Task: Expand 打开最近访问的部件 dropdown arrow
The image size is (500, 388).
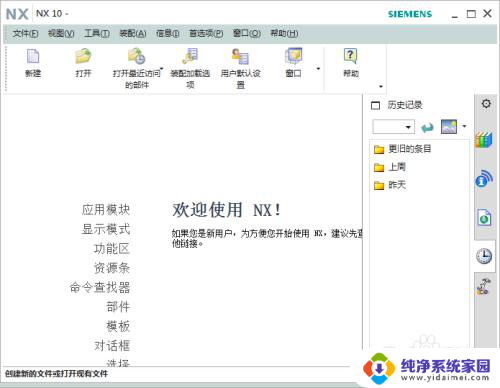Action: click(x=162, y=69)
